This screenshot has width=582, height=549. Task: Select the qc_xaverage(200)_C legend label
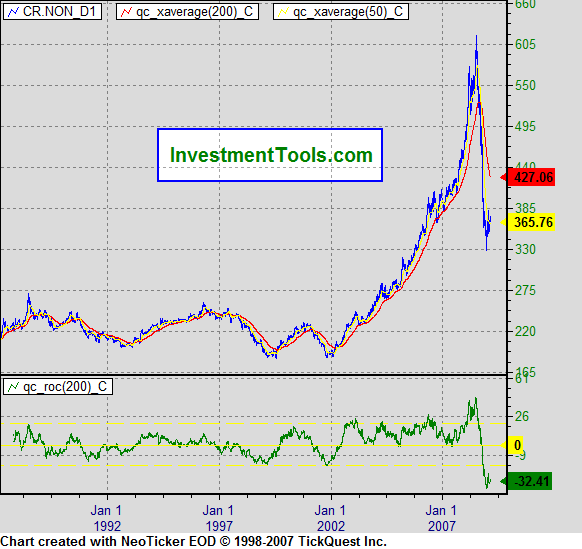coord(195,12)
